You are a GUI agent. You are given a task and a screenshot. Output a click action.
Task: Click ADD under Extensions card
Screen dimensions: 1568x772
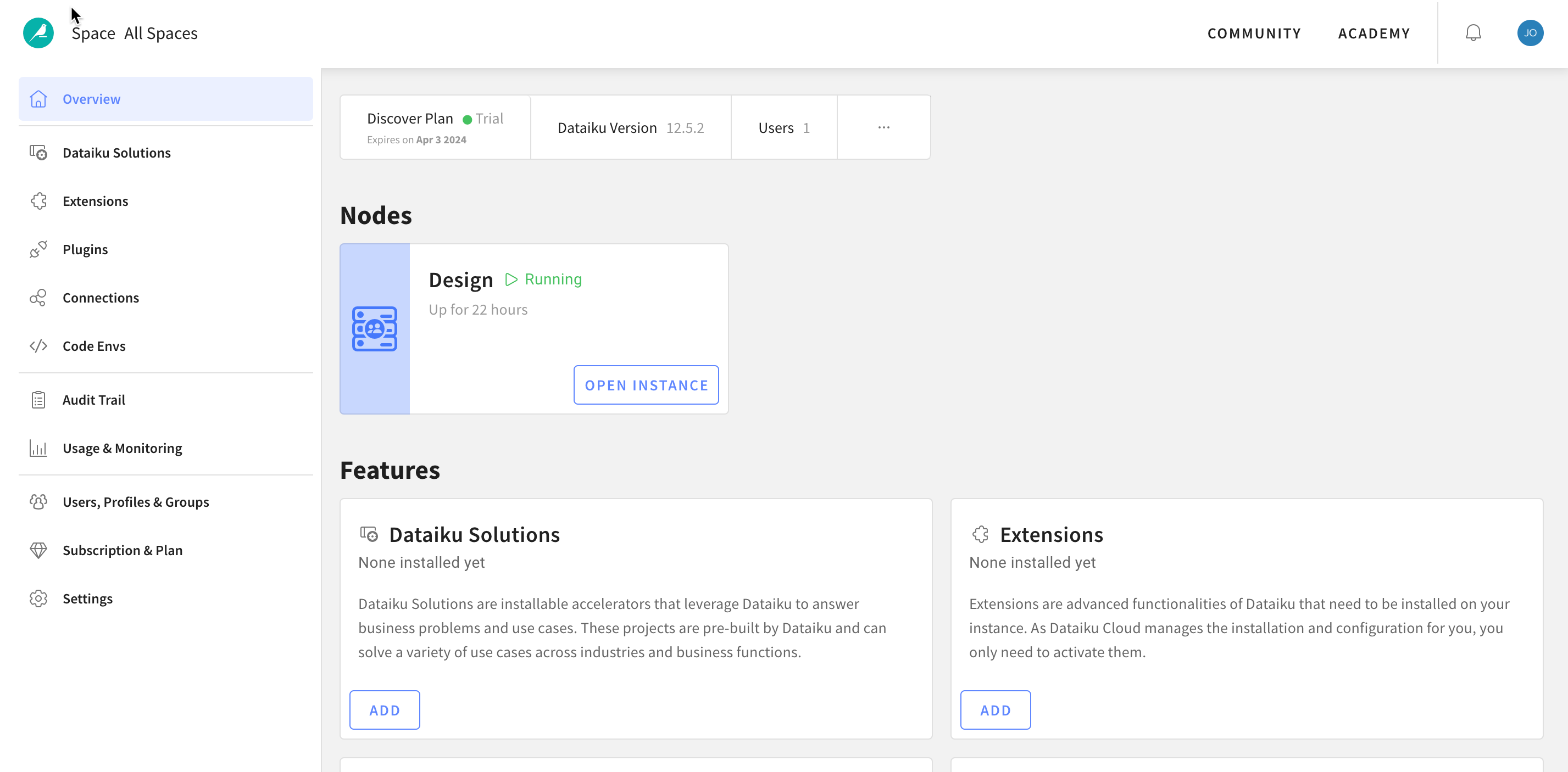[994, 710]
